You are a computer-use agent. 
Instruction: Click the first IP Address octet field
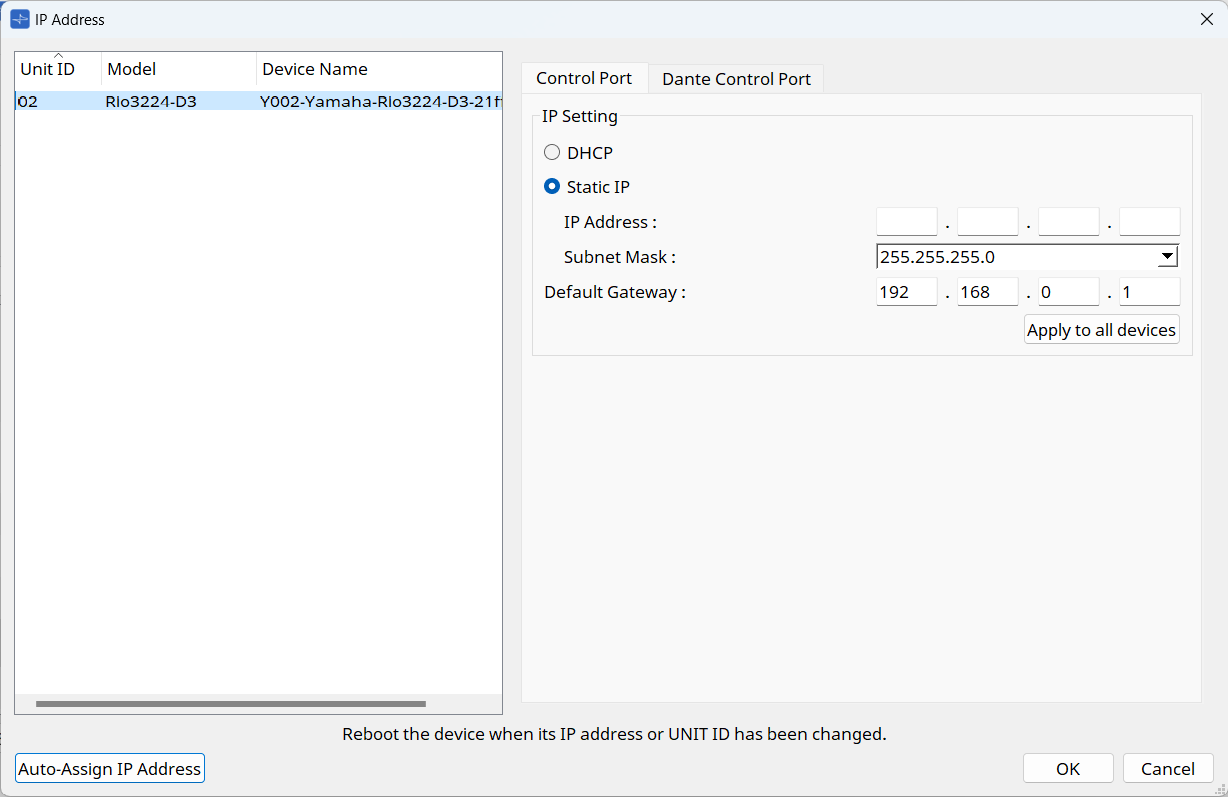[906, 222]
